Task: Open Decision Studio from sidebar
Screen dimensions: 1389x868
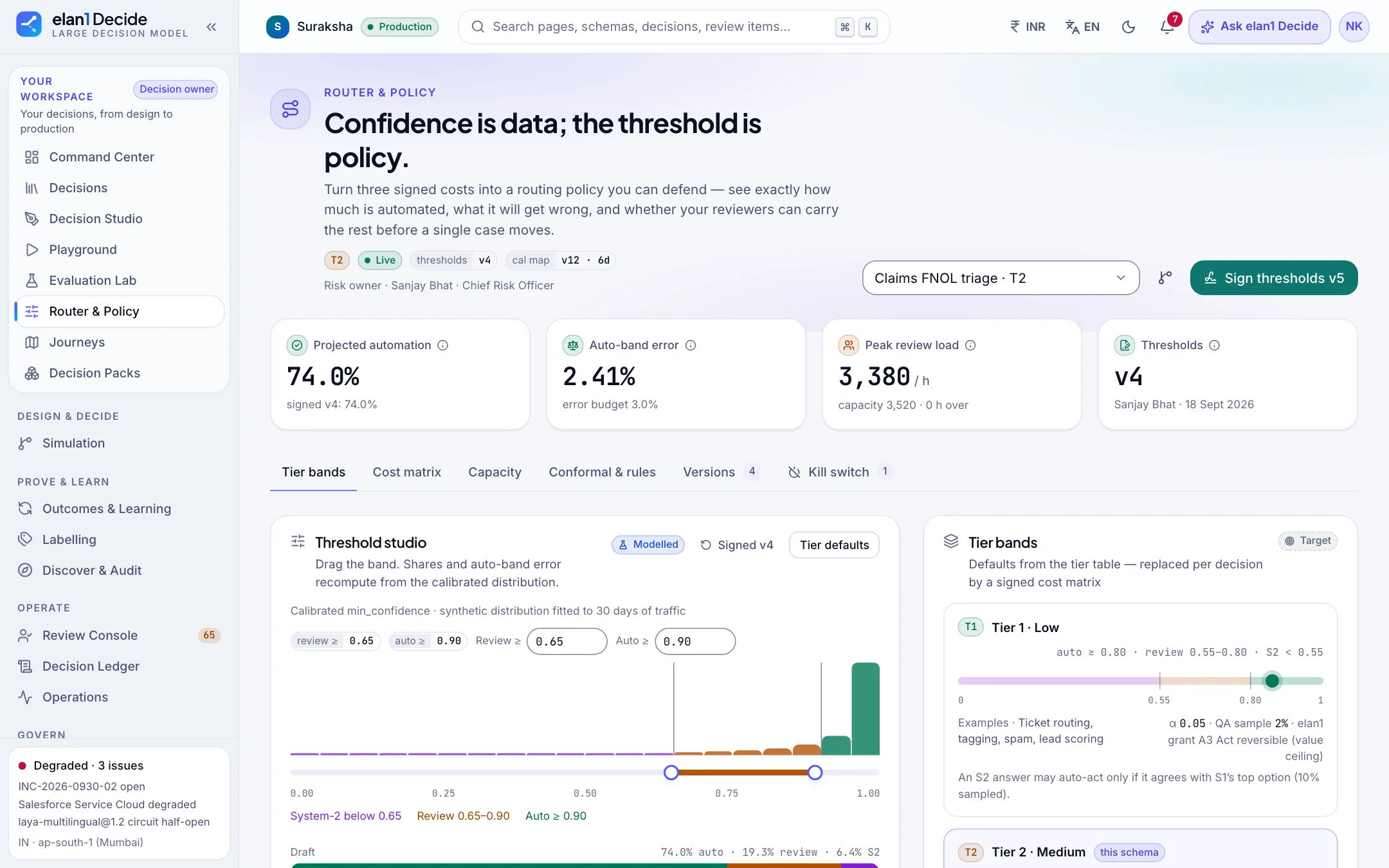Action: 120,219
